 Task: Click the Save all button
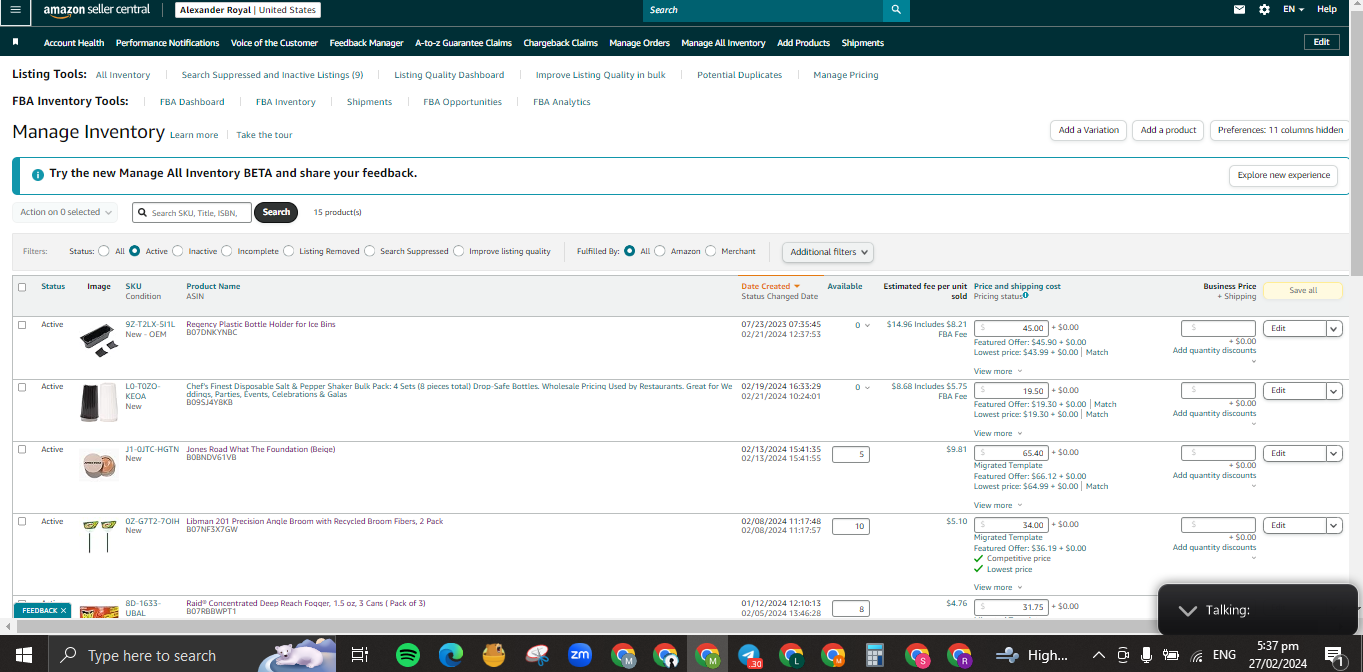click(1302, 291)
